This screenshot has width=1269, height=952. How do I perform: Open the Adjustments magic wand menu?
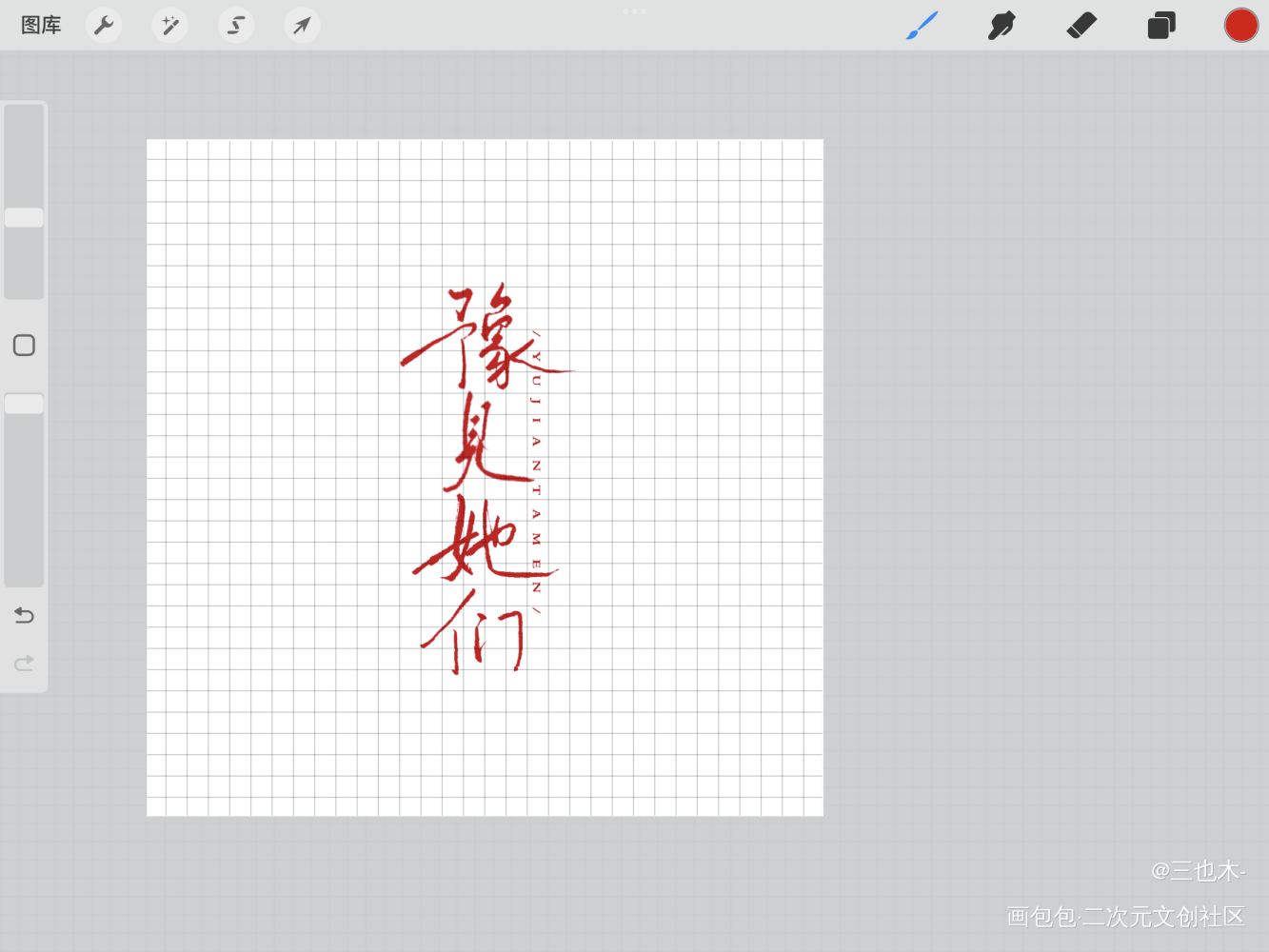(x=170, y=26)
